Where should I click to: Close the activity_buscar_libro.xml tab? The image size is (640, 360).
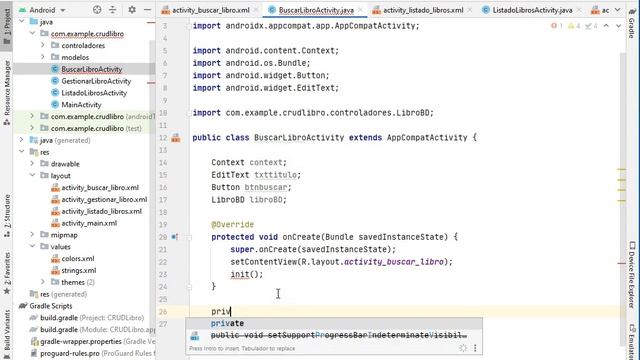pyautogui.click(x=256, y=10)
